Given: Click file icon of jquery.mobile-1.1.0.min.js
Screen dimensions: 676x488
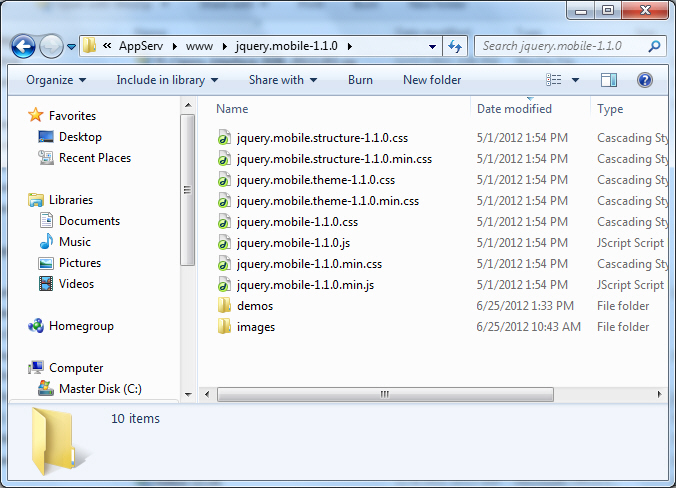Looking at the screenshot, I should [224, 285].
